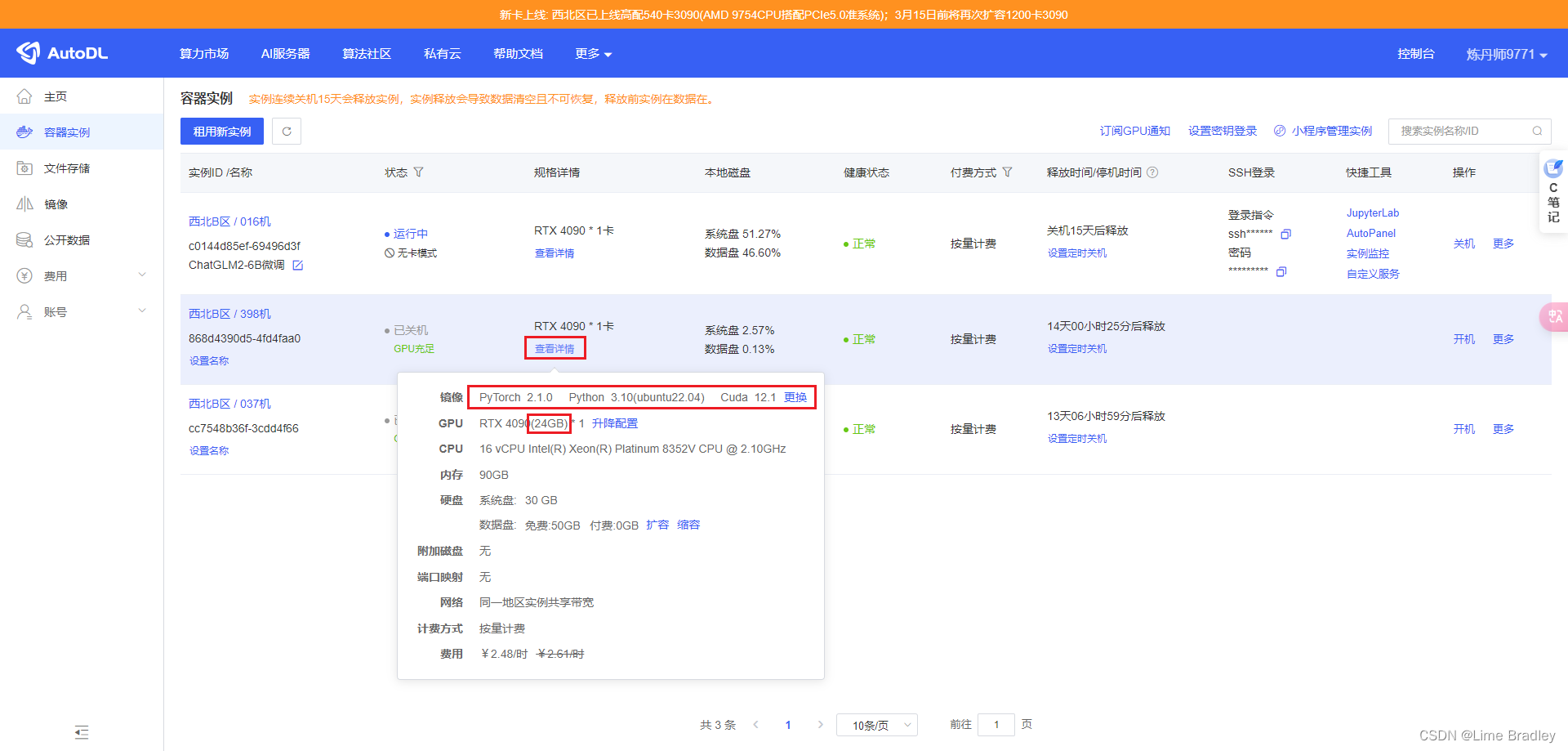Screen dimensions: 1568x751
Task: Refresh the instance list
Action: 287,132
